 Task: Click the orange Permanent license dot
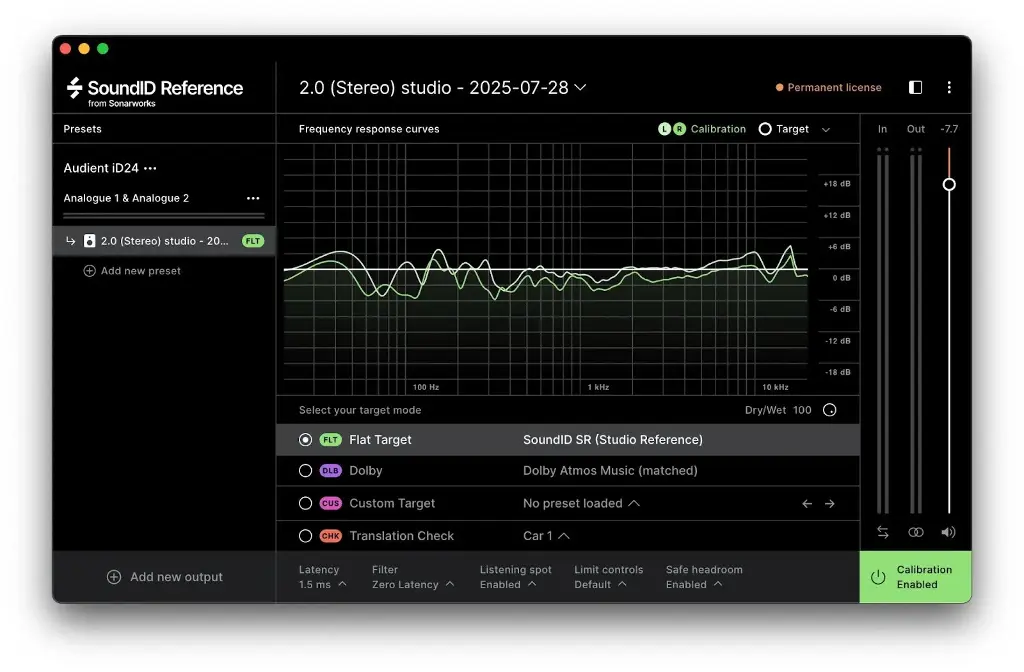coord(779,88)
